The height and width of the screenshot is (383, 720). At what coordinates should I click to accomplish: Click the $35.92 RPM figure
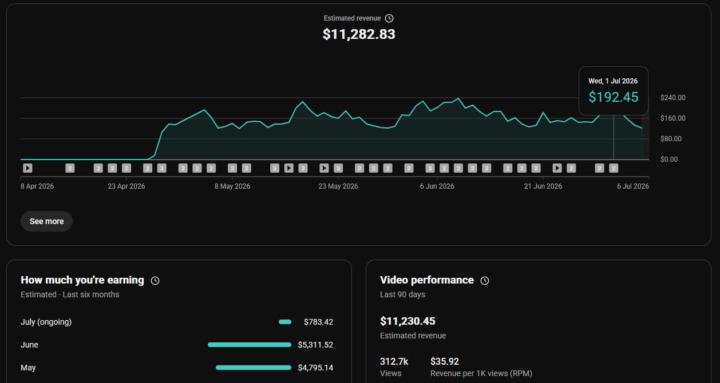pos(444,362)
